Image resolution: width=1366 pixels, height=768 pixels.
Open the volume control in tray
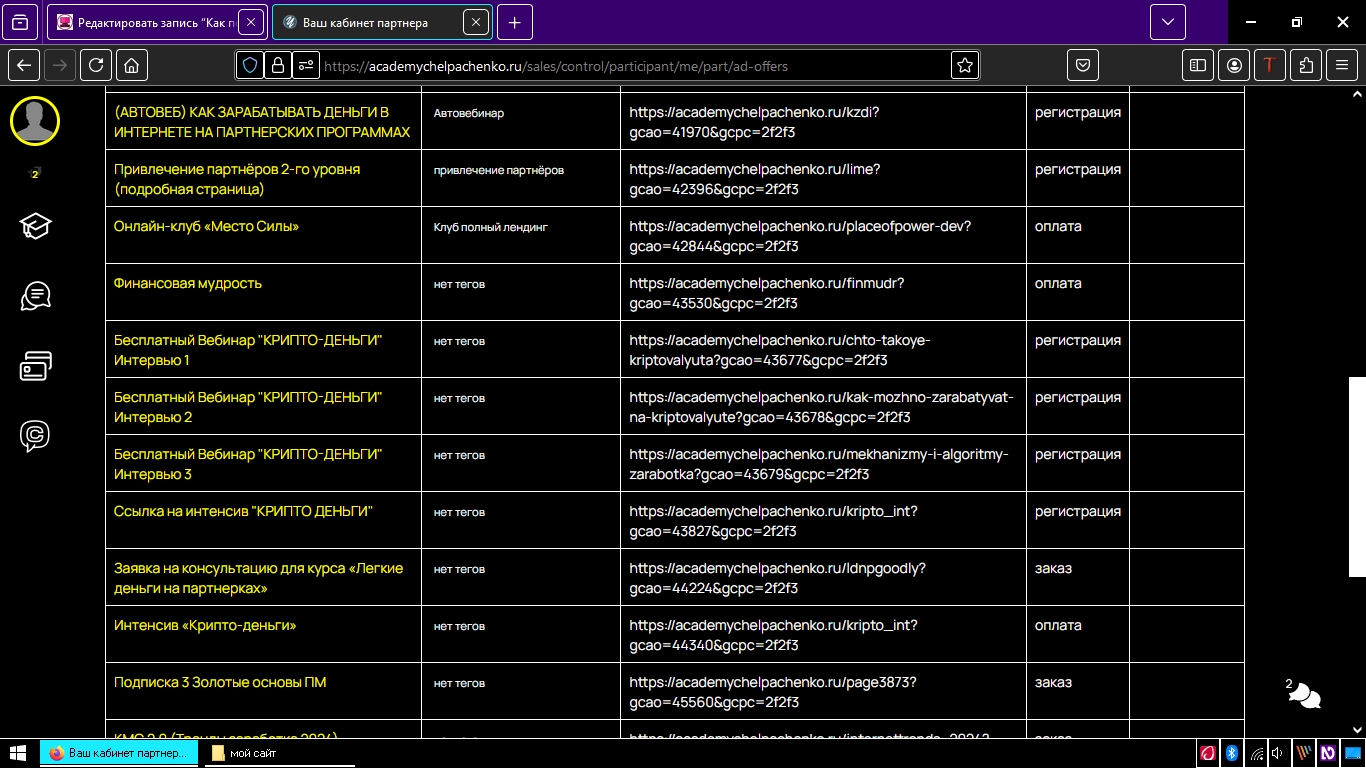[x=1277, y=753]
